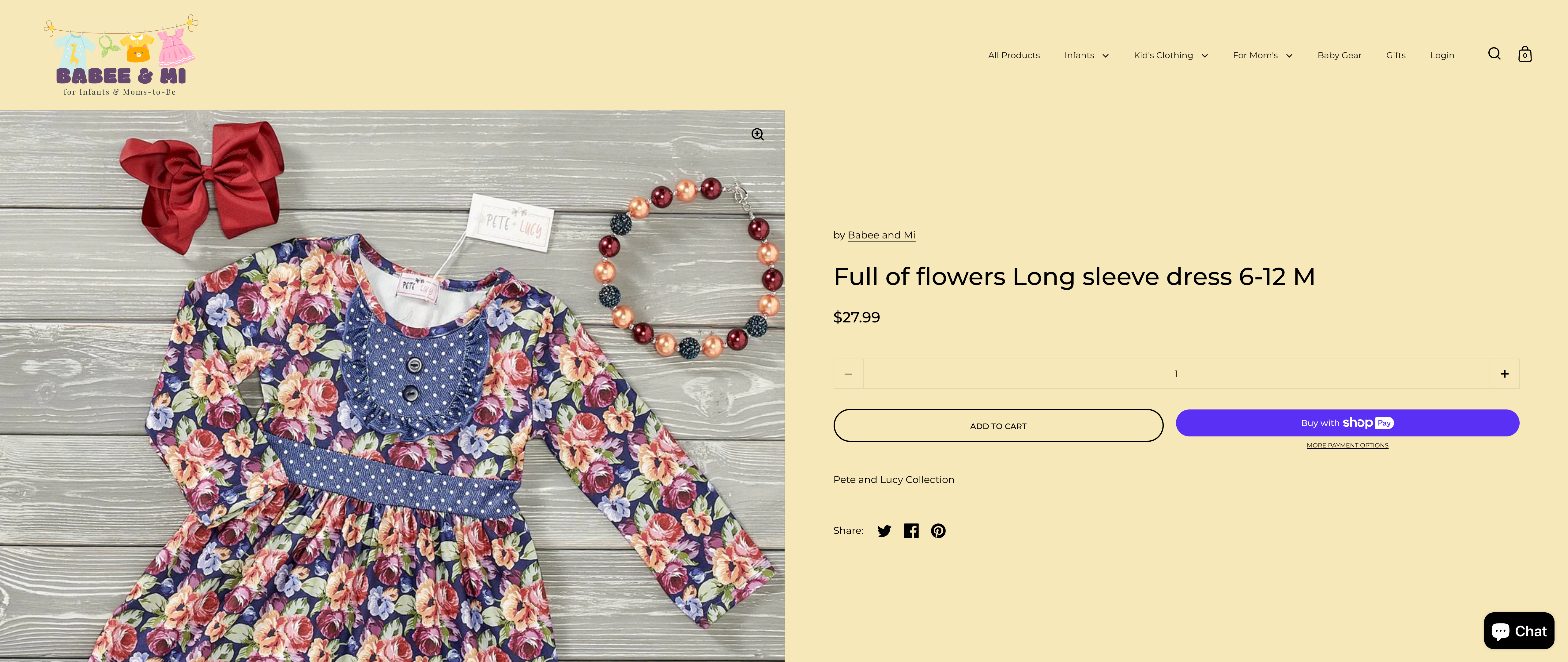Click the quantity input field
1568x662 pixels.
pos(1176,374)
